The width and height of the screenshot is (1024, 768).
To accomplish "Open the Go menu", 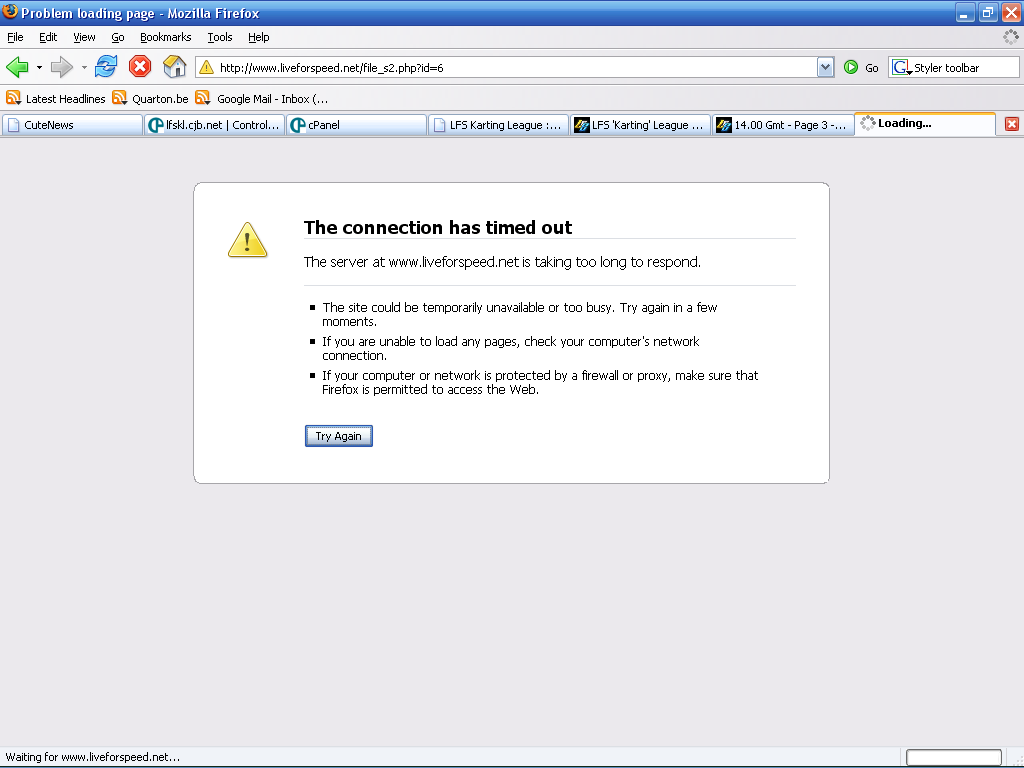I will (118, 37).
